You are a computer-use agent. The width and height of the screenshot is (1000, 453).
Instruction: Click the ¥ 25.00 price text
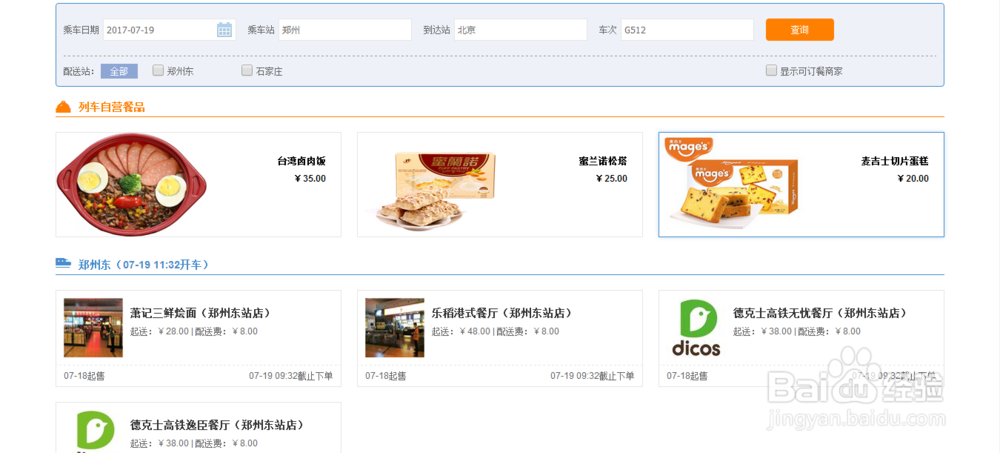click(x=612, y=179)
